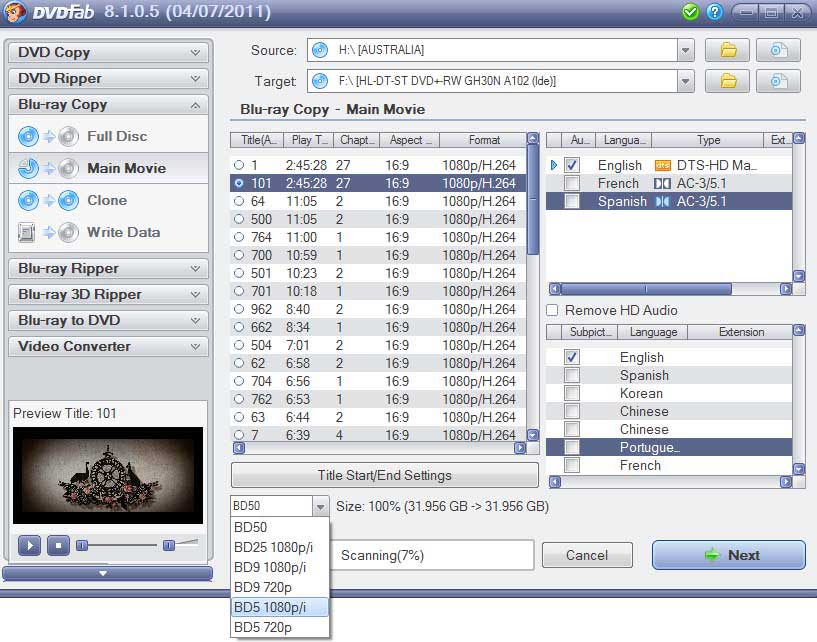Image resolution: width=817 pixels, height=642 pixels.
Task: Choose BD9 720p from the list
Action: coord(280,588)
